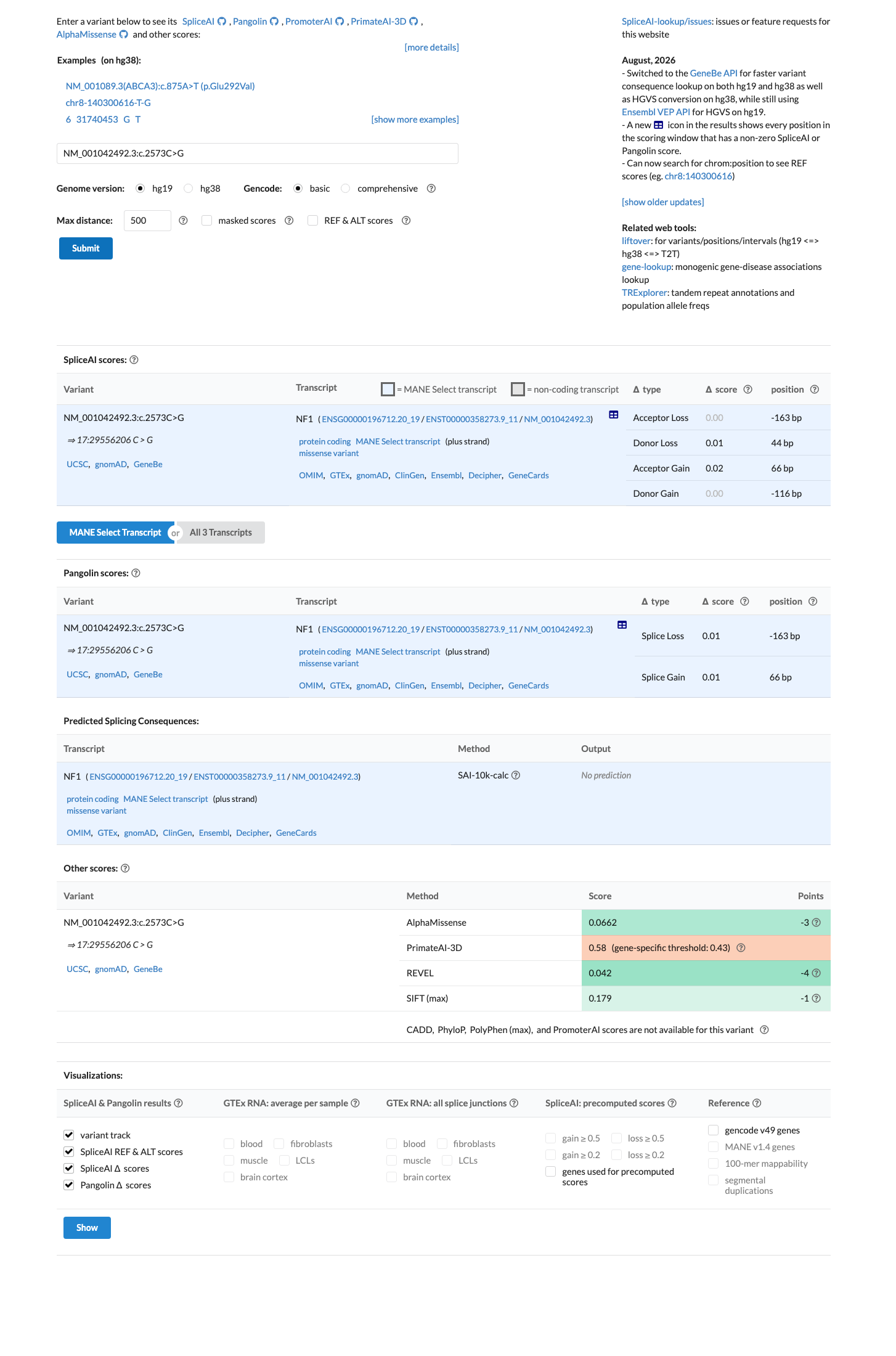Load example NM_001089.3(ABCA3):c.875A>T

point(160,86)
